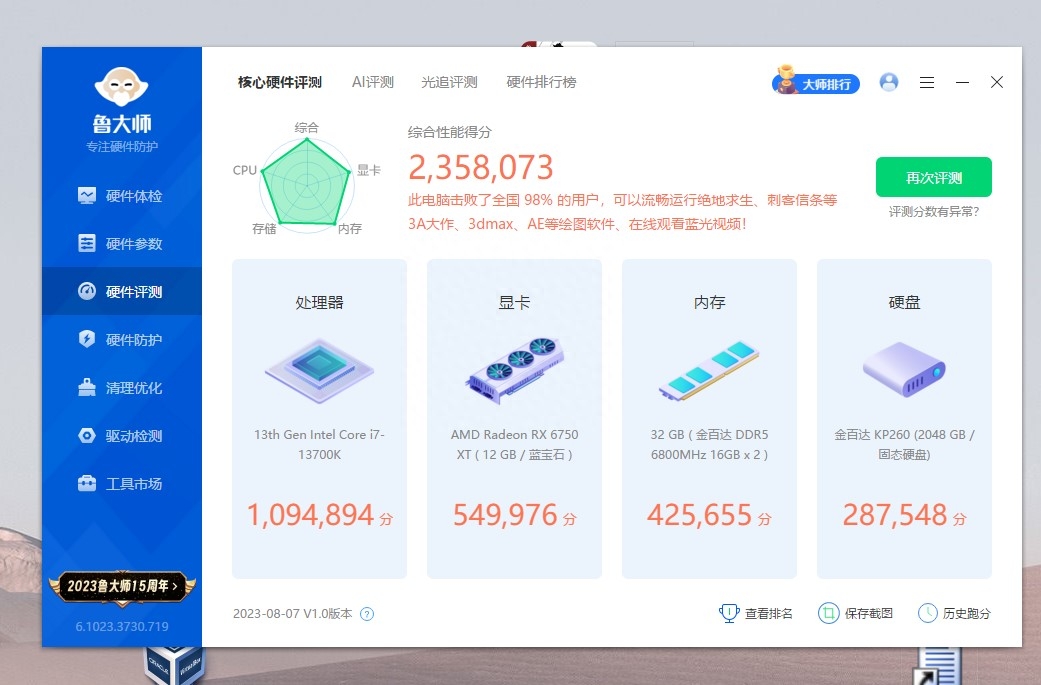The image size is (1041, 685).
Task: Open 硬件防护 shield icon
Action: [87, 339]
